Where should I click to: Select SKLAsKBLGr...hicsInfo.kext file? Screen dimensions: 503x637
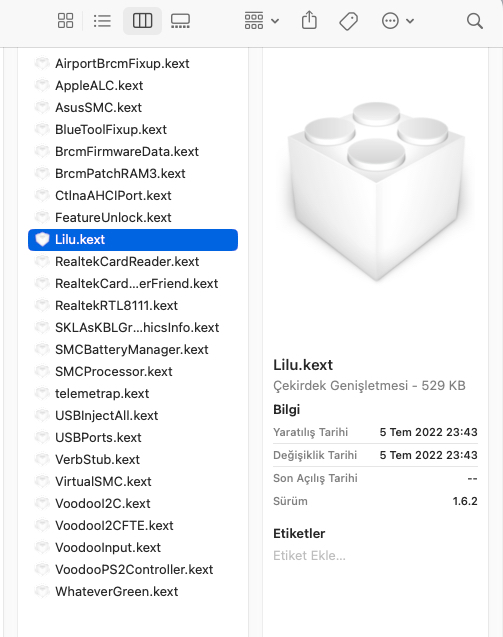point(133,327)
